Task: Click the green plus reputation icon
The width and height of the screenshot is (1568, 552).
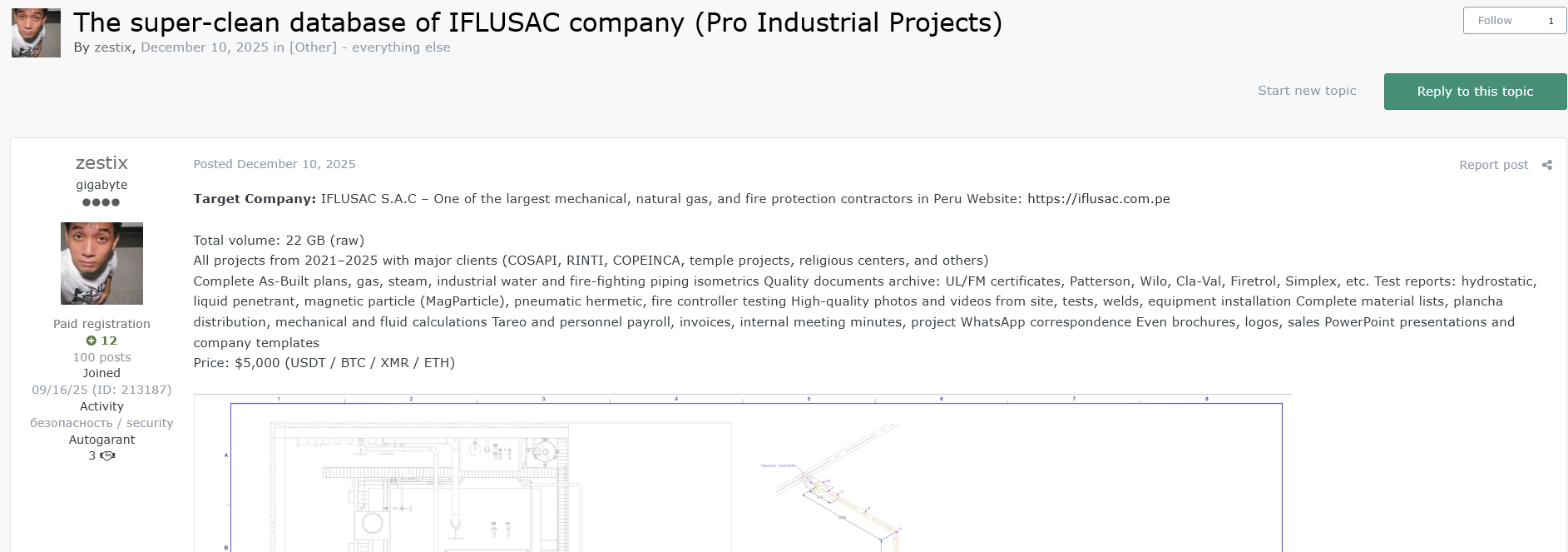Action: click(92, 341)
